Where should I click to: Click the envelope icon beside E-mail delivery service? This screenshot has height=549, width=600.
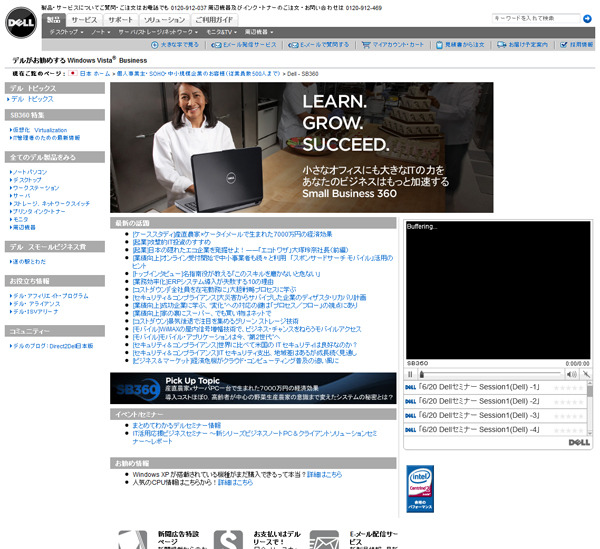point(216,45)
